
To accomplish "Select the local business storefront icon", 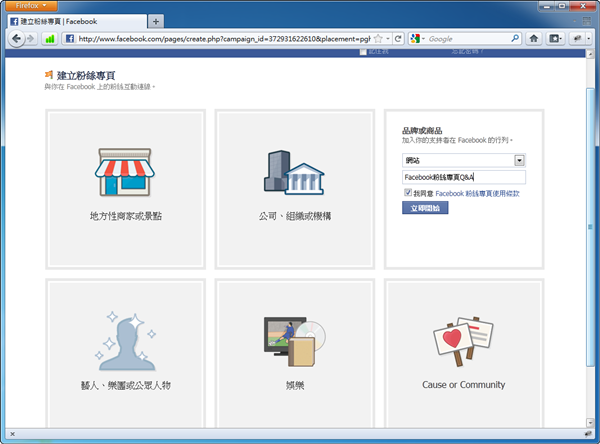I will coord(125,172).
